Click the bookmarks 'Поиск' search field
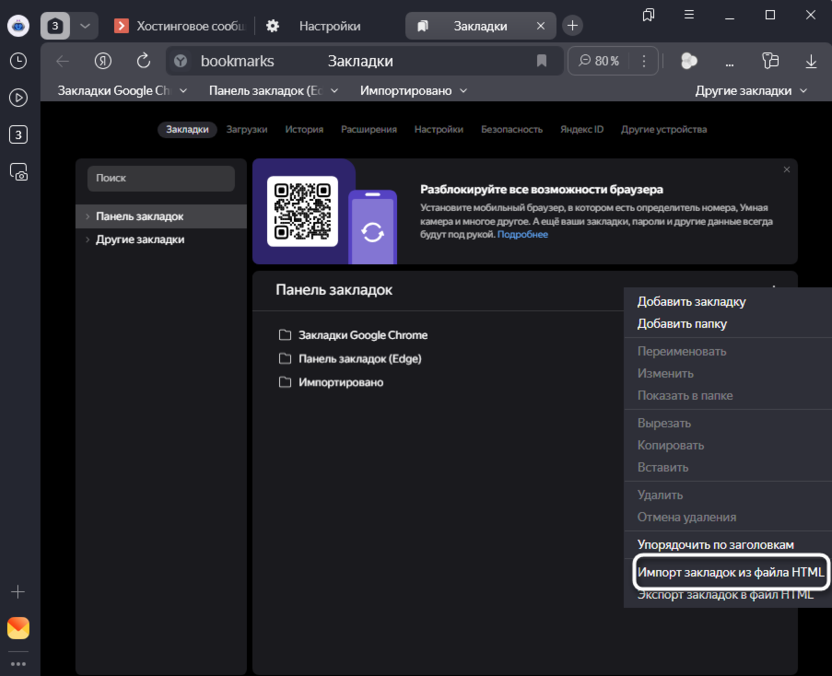This screenshot has height=676, width=832. click(x=161, y=178)
